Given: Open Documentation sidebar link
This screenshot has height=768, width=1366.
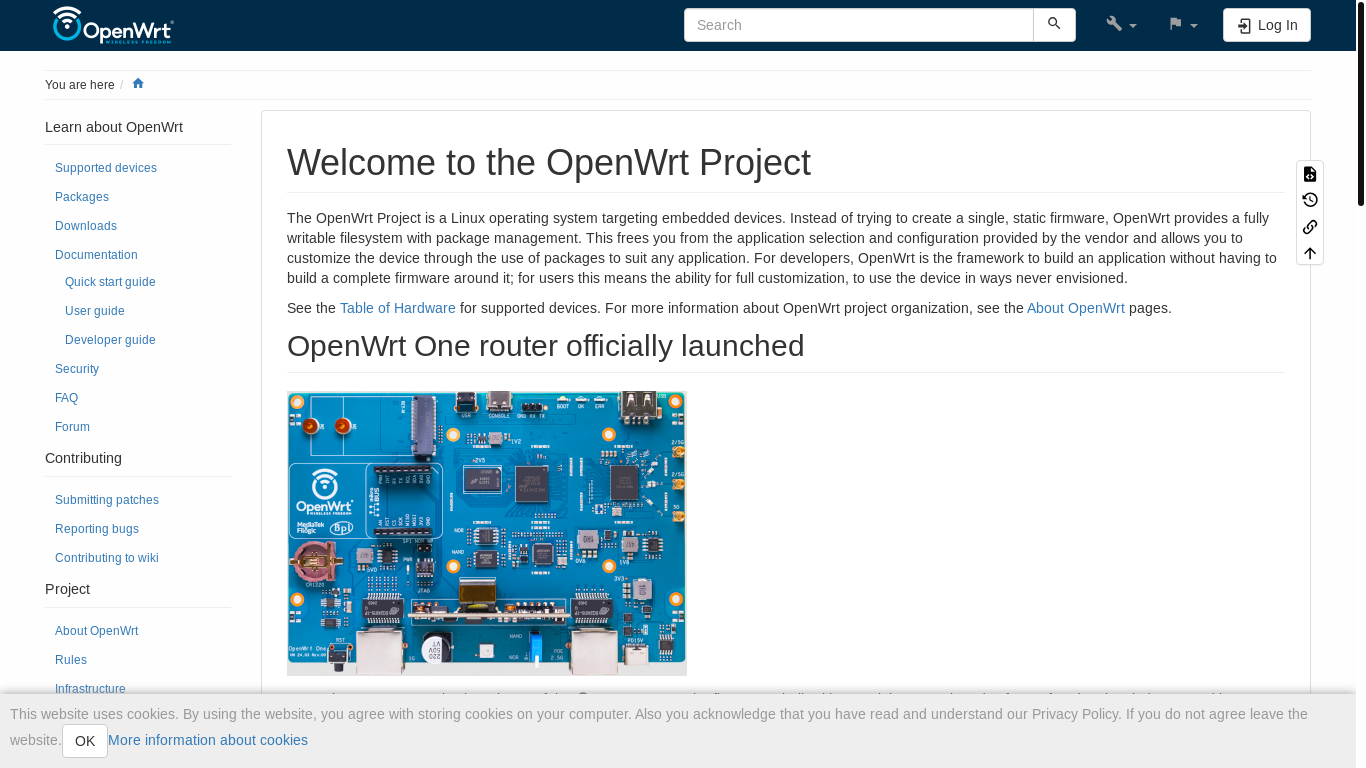Looking at the screenshot, I should click(x=96, y=255).
